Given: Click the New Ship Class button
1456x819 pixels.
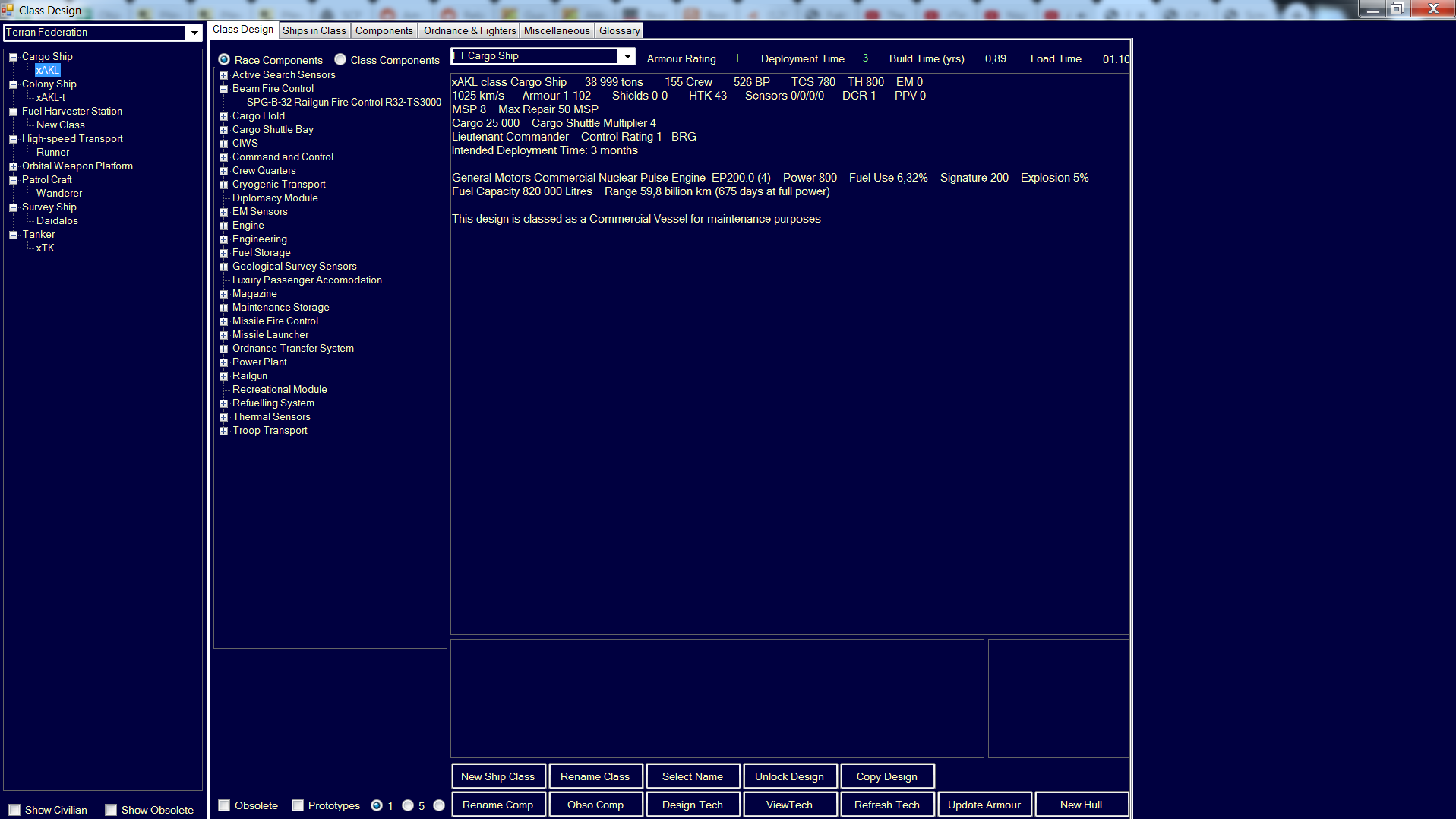Looking at the screenshot, I should tap(498, 776).
